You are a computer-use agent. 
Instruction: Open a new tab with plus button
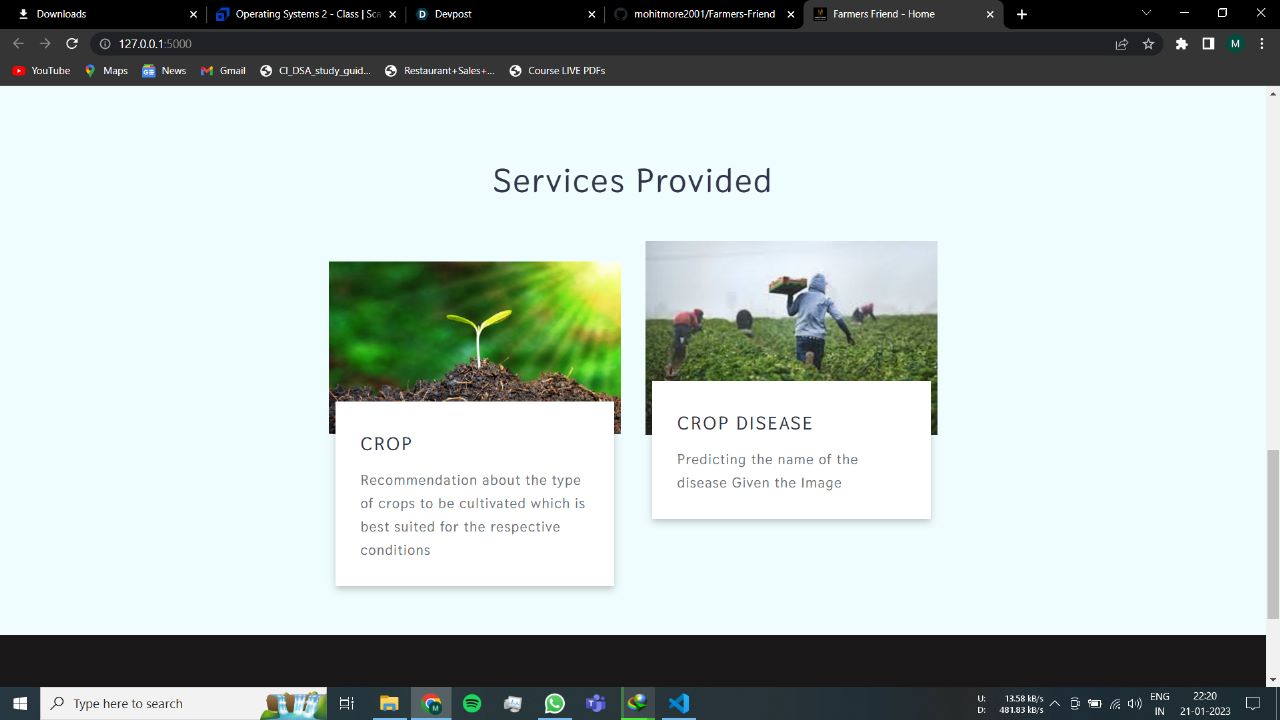[x=1021, y=14]
